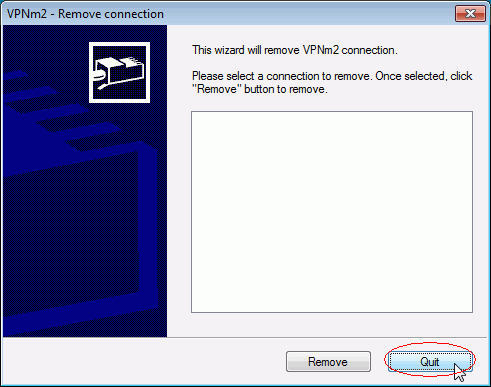Click the top row of the connection list
This screenshot has width=491, height=387.
coord(332,117)
